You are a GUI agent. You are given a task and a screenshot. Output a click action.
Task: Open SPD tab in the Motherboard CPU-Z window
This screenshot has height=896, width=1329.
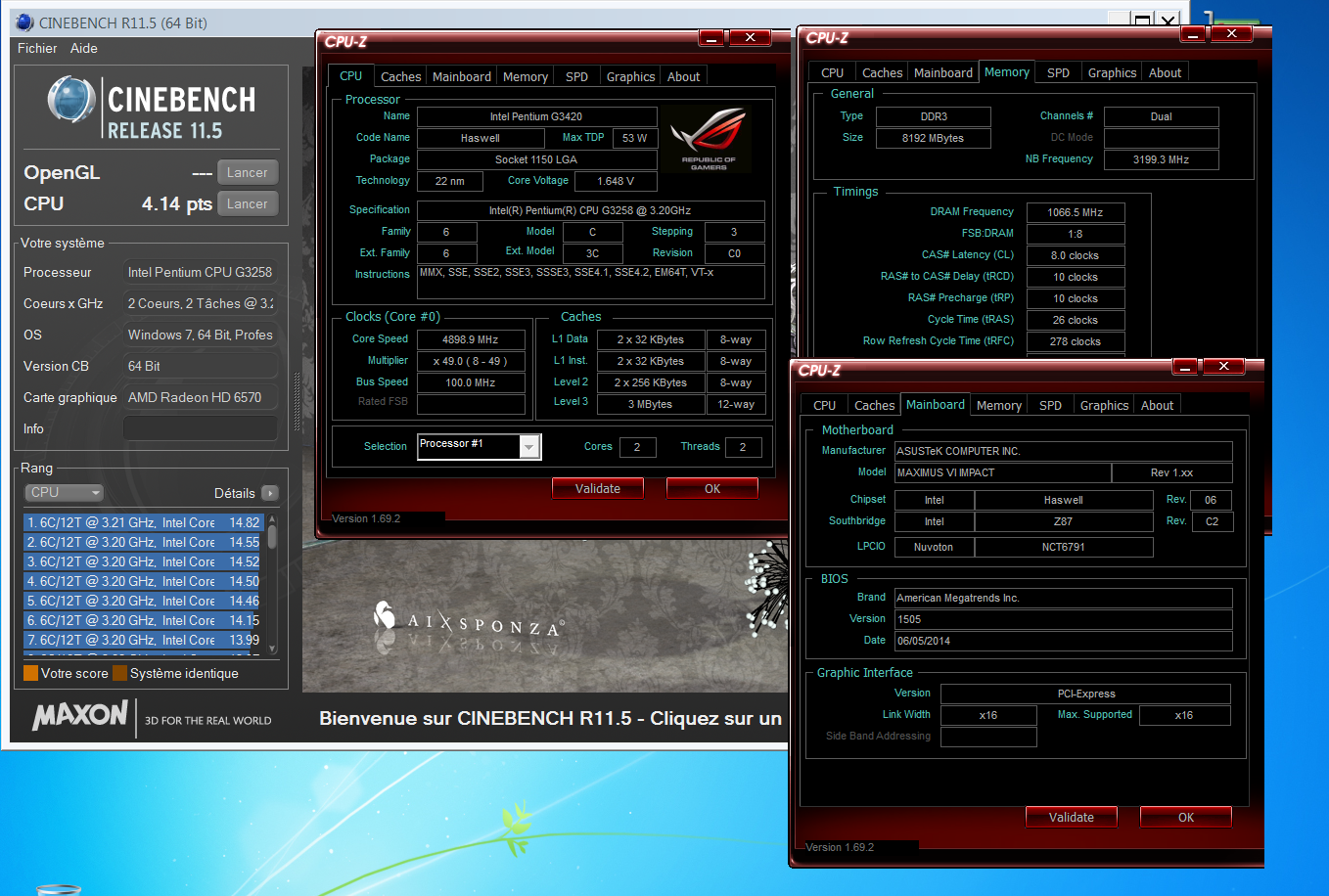tap(1050, 405)
